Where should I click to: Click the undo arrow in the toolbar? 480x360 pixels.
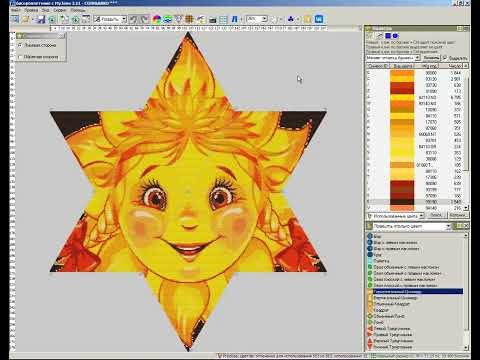coord(133,19)
